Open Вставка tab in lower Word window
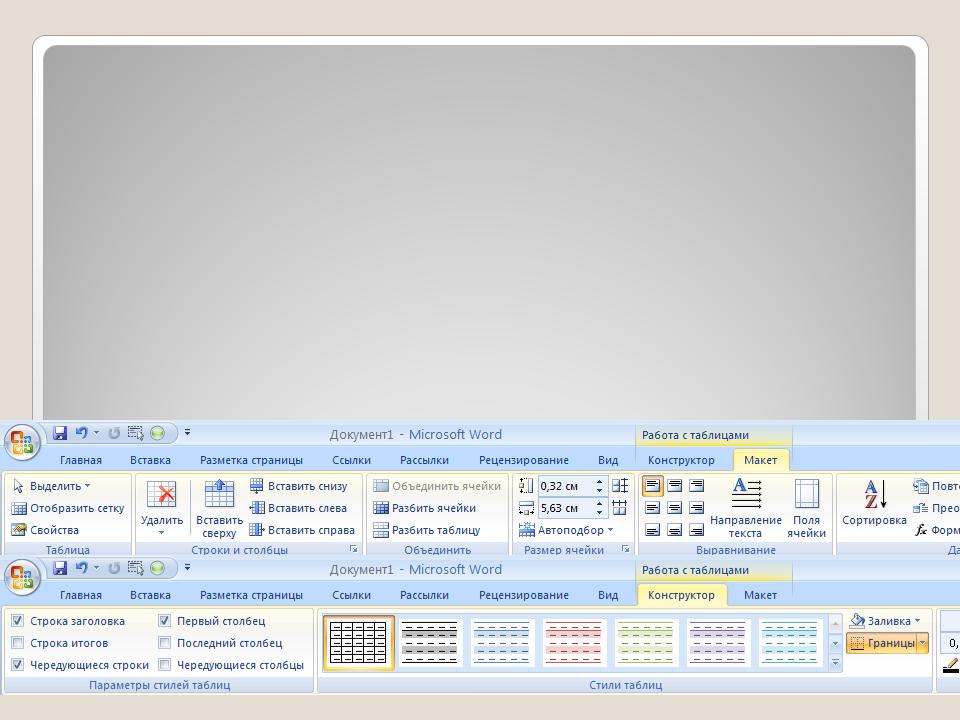This screenshot has width=960, height=720. click(150, 595)
